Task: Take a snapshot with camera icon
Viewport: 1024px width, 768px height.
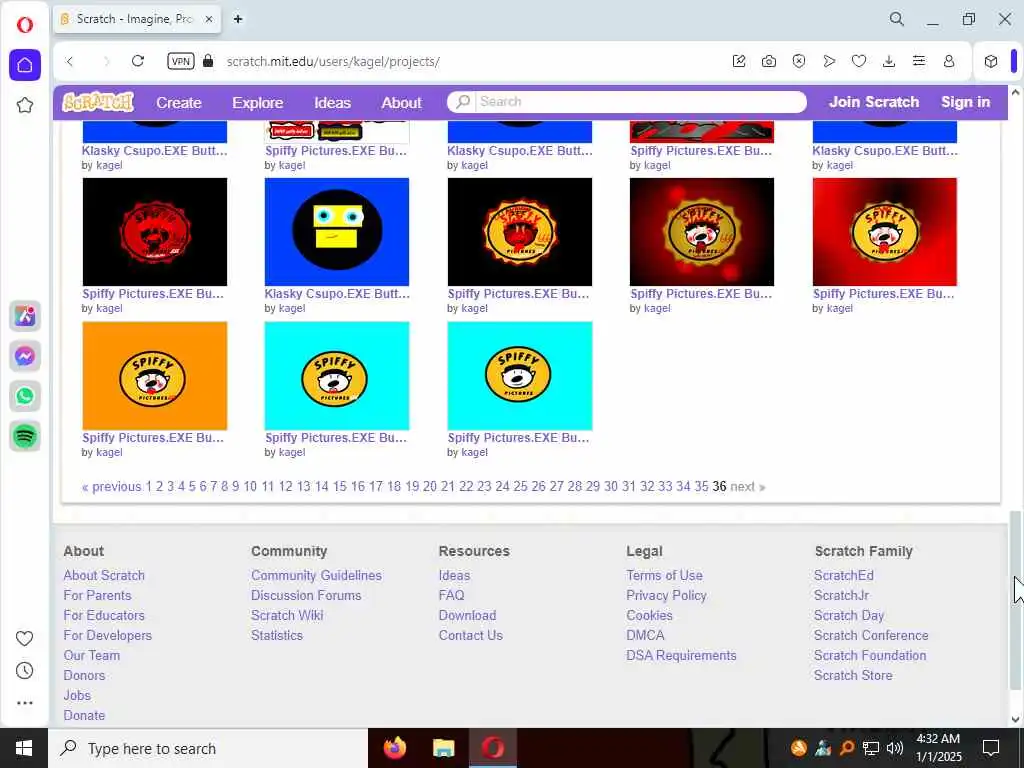Action: pos(769,61)
